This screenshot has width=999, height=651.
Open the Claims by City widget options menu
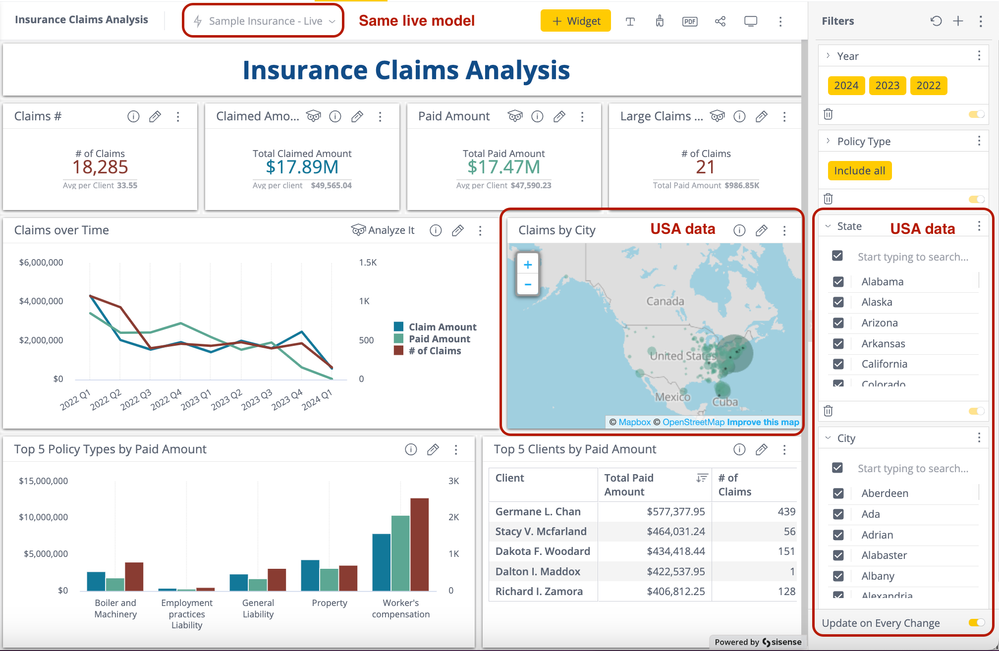pos(784,231)
